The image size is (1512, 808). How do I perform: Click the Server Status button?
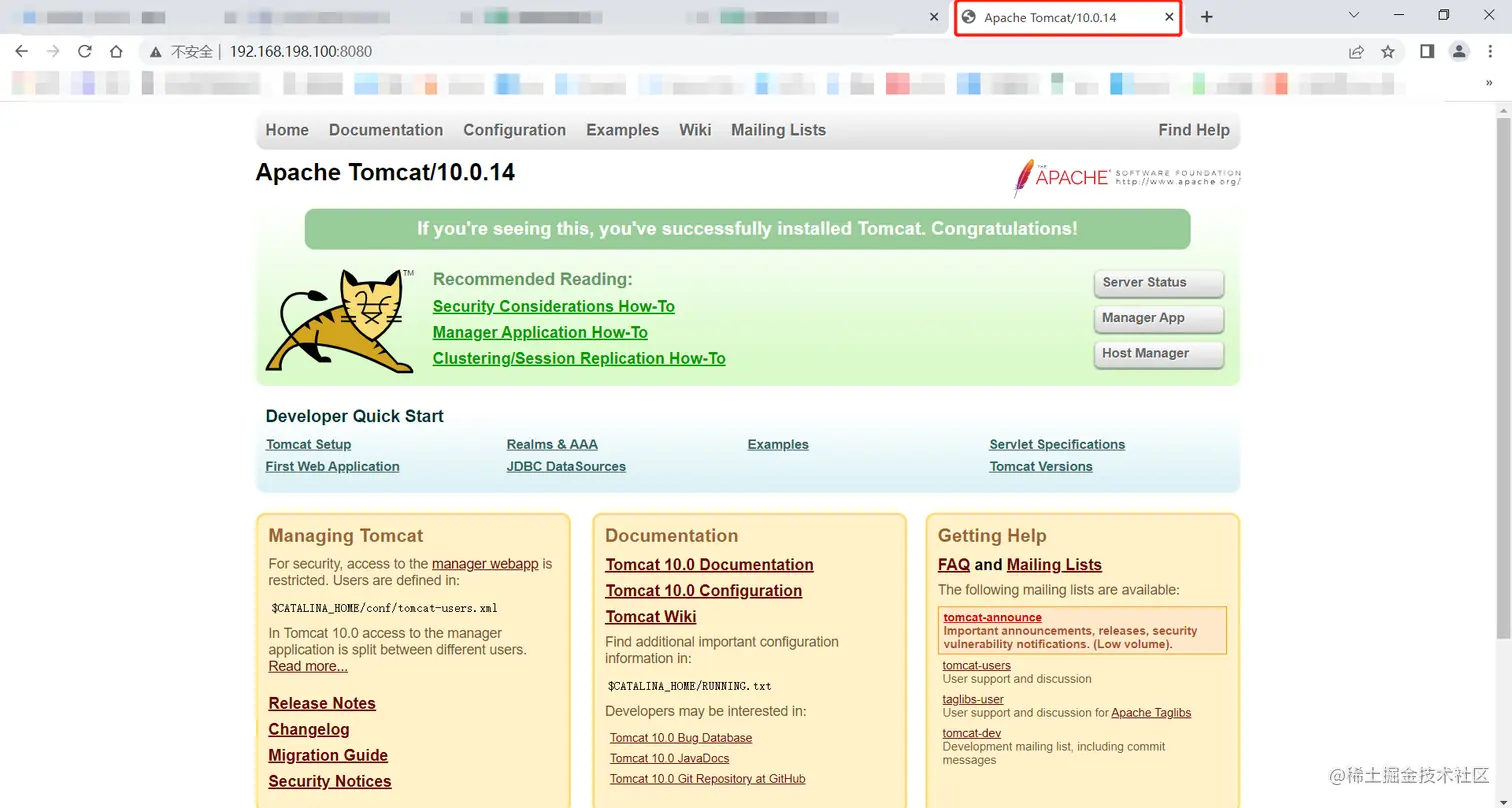coord(1159,283)
